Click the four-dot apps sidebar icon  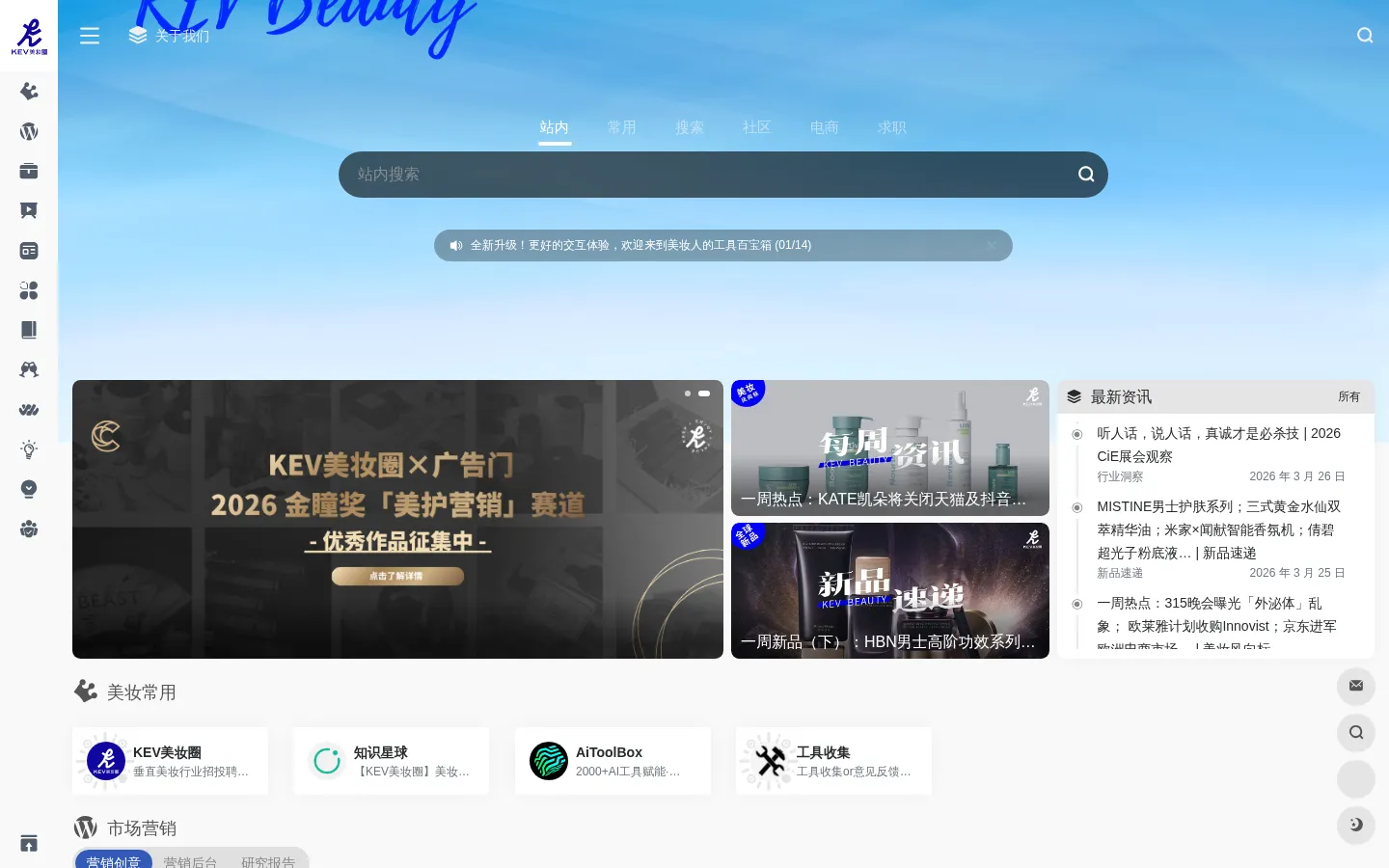click(x=29, y=290)
